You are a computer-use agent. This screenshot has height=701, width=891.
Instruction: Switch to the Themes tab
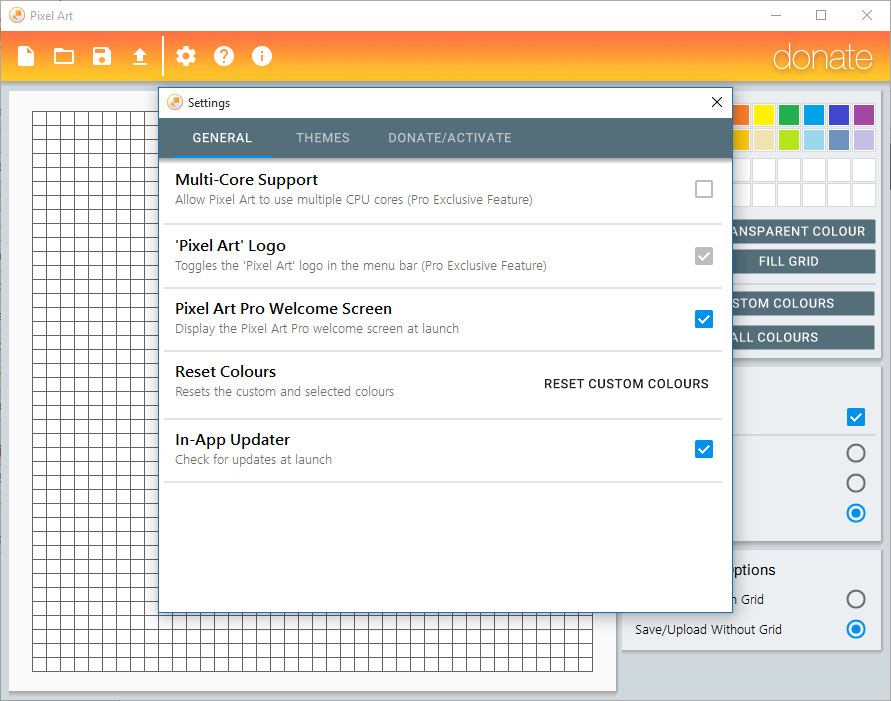(323, 137)
